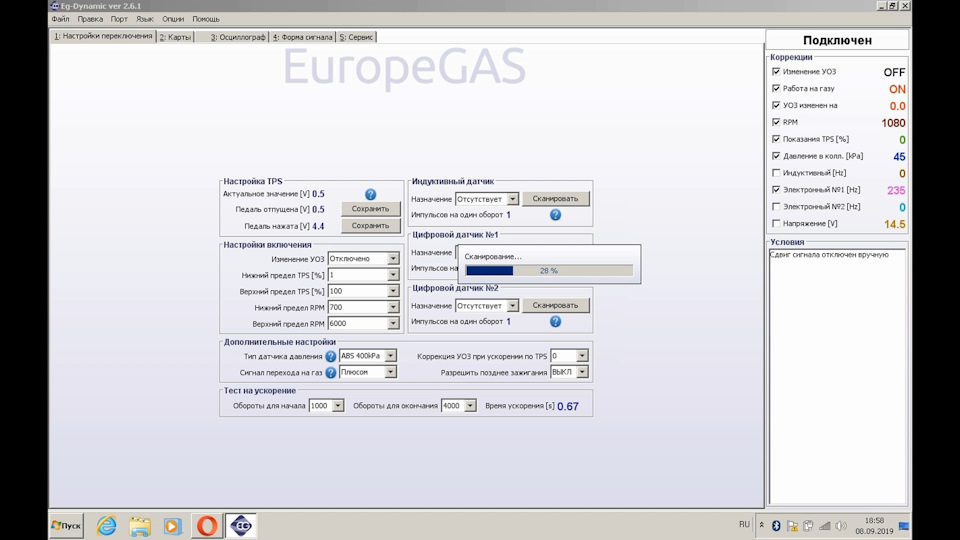Switch to the Сервис tab

coord(356,37)
